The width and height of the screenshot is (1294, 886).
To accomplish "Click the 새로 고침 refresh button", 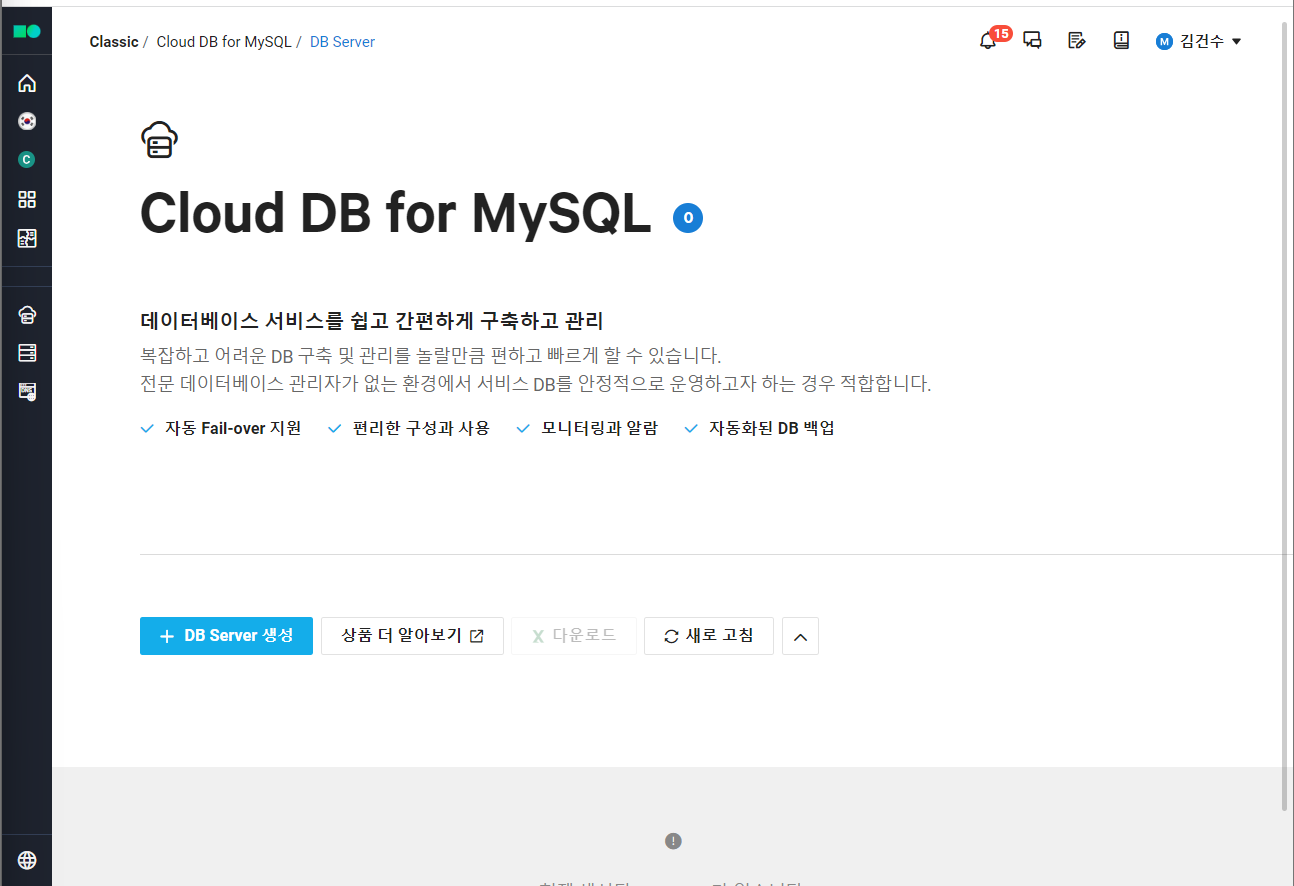I will click(x=709, y=636).
